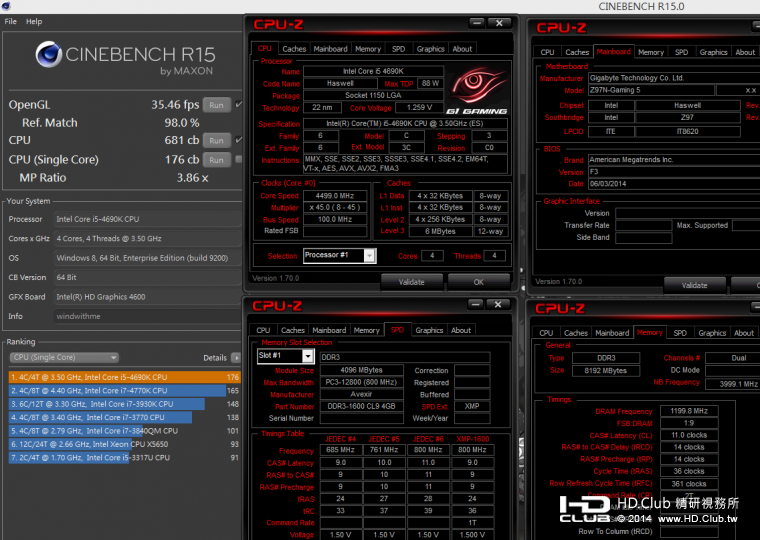Run the OpenGL benchmark

(x=216, y=104)
